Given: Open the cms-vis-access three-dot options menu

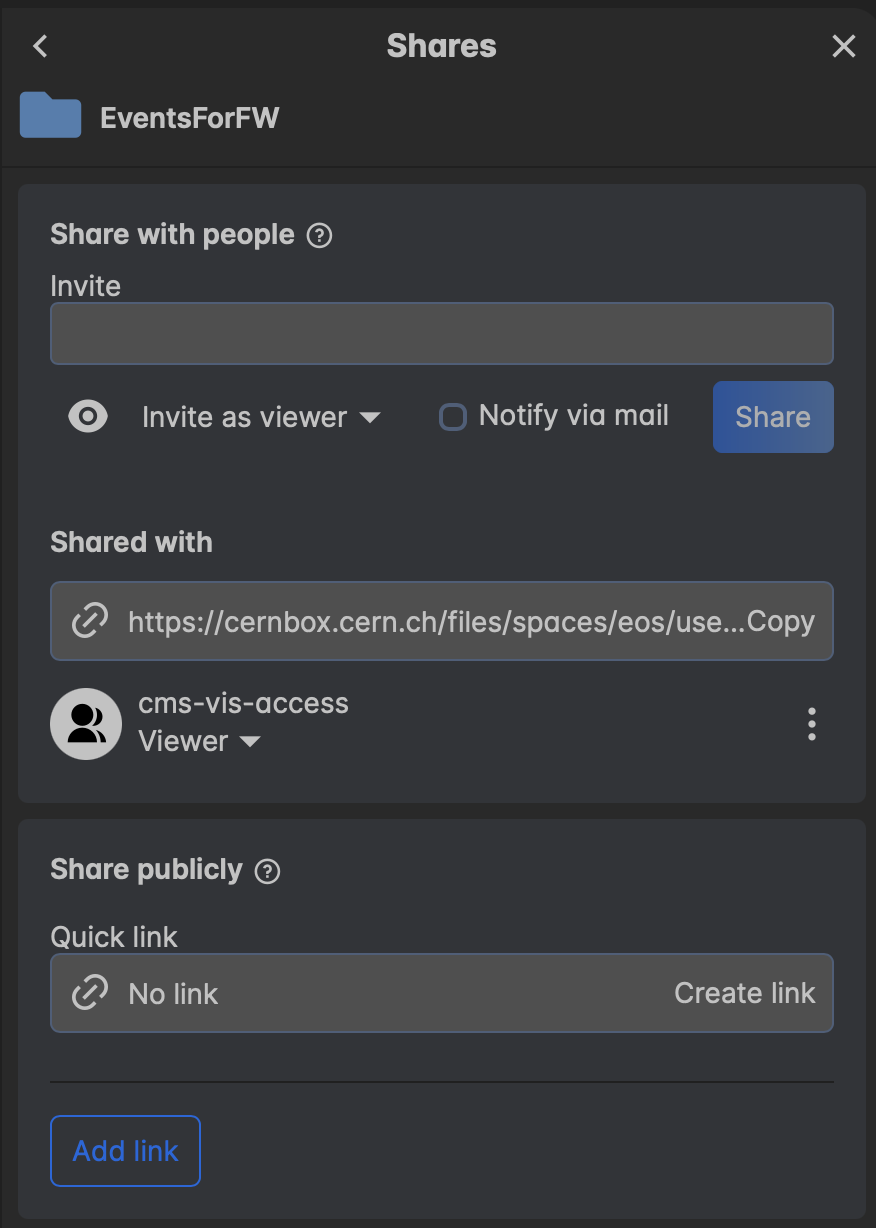Looking at the screenshot, I should [812, 724].
